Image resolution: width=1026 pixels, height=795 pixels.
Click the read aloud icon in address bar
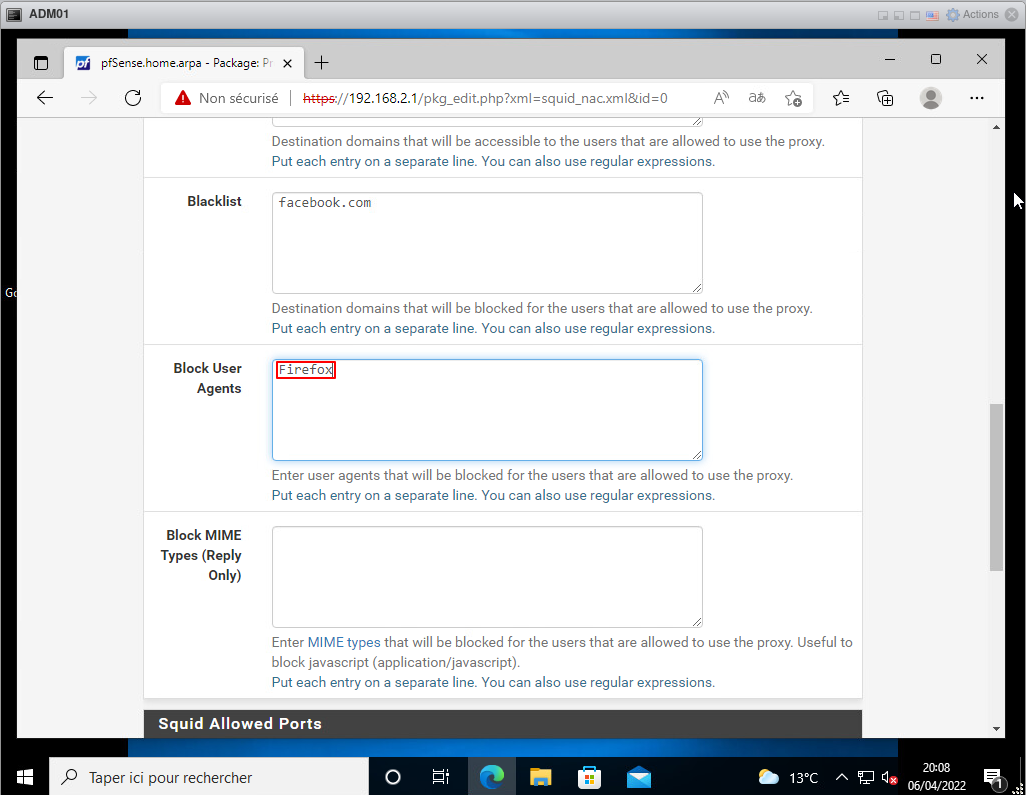pyautogui.click(x=721, y=98)
